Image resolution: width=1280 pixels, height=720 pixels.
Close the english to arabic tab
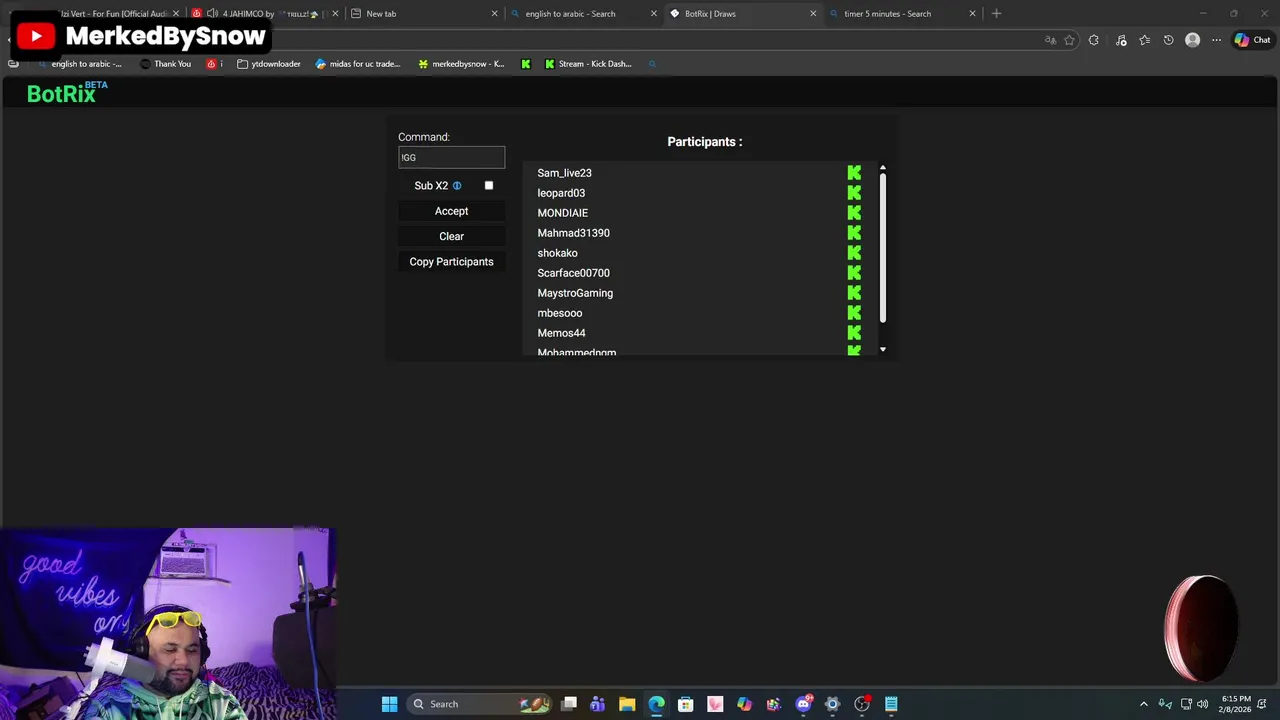[654, 14]
